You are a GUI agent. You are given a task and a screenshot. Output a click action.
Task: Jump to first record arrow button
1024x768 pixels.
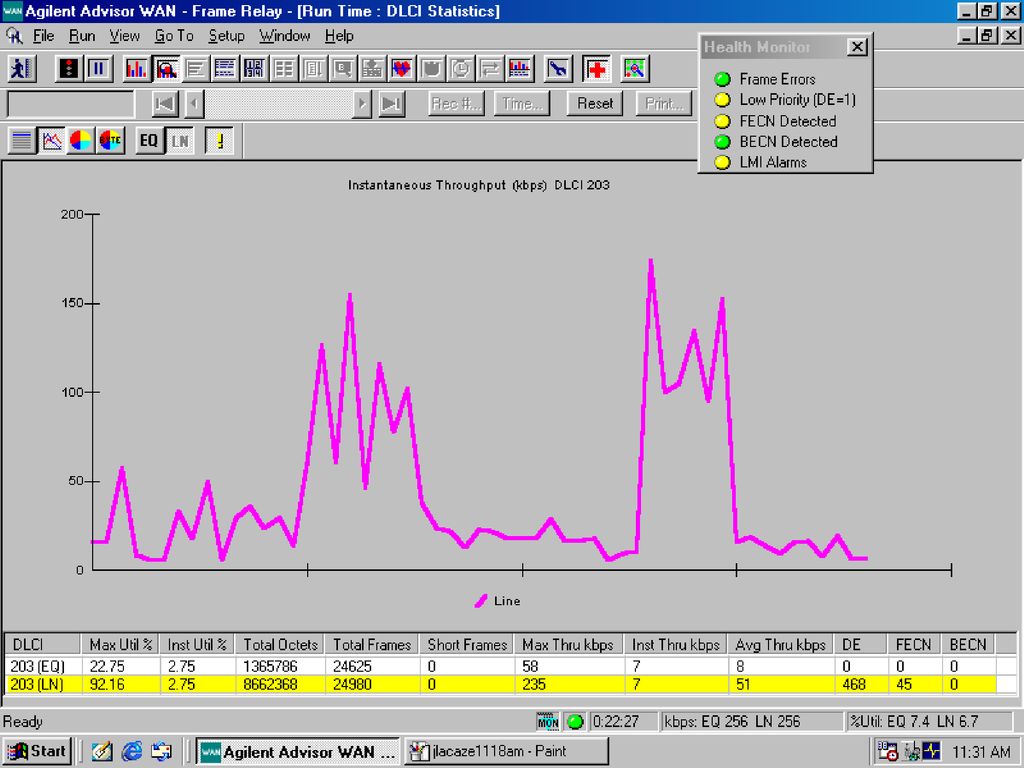(165, 103)
